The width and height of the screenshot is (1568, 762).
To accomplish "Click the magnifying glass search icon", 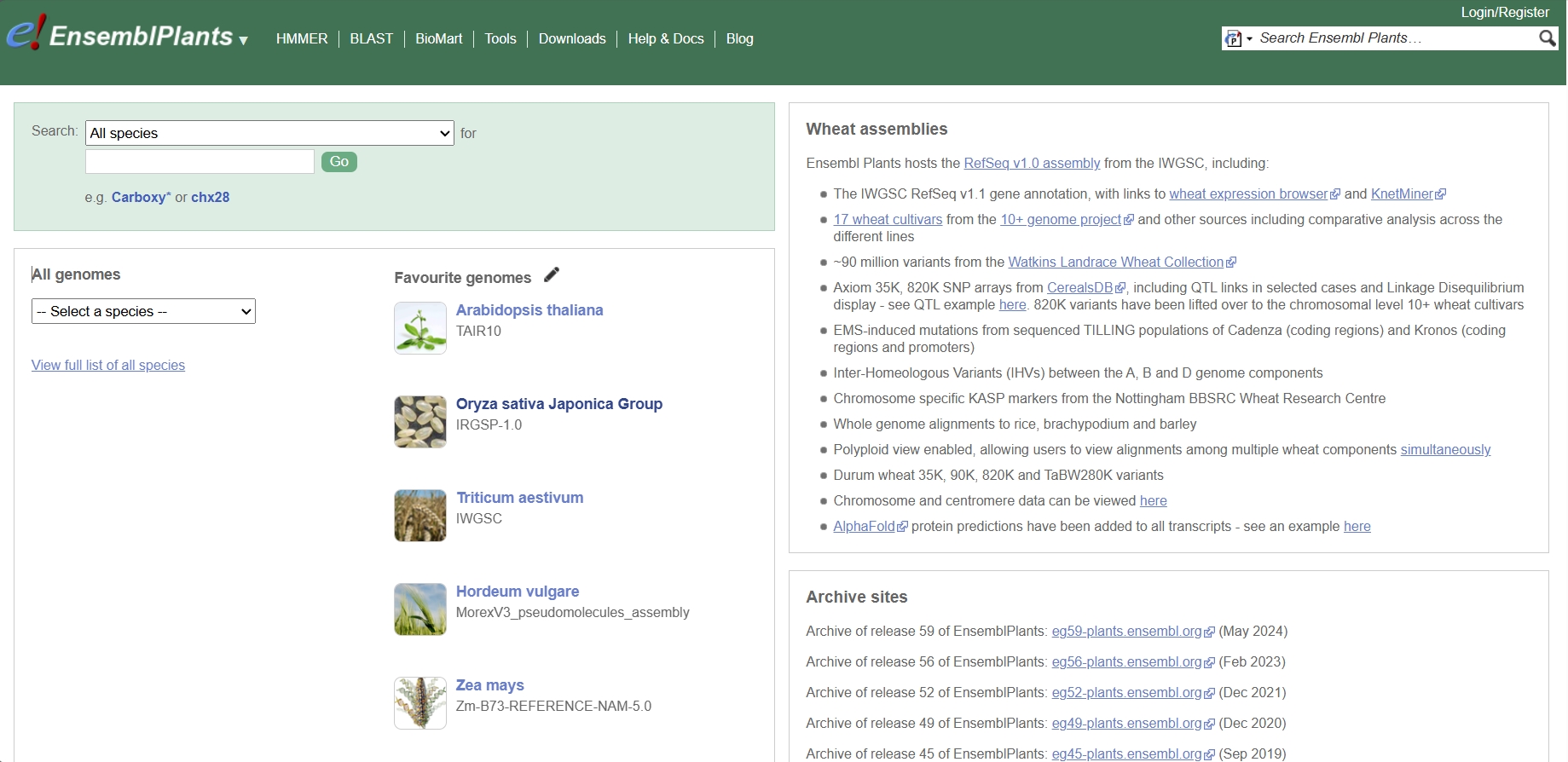I will [x=1547, y=38].
